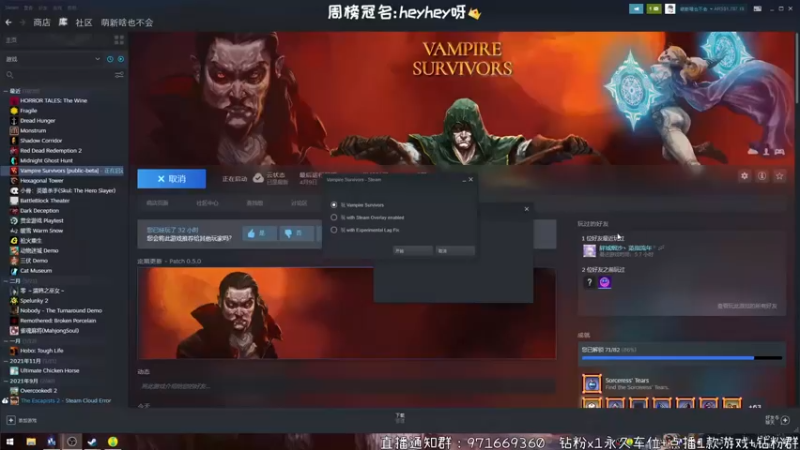This screenshot has width=800, height=450.
Task: Go back with the back arrow
Action: click(x=9, y=22)
